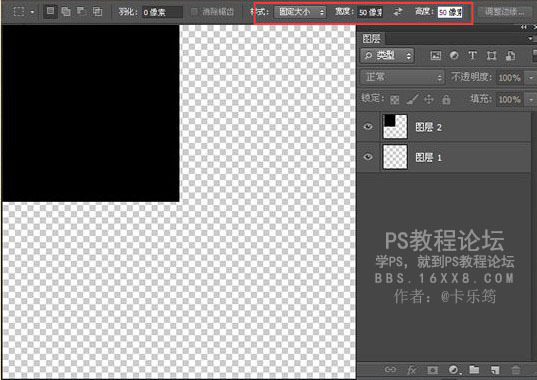Swap width and height values icon

click(397, 12)
